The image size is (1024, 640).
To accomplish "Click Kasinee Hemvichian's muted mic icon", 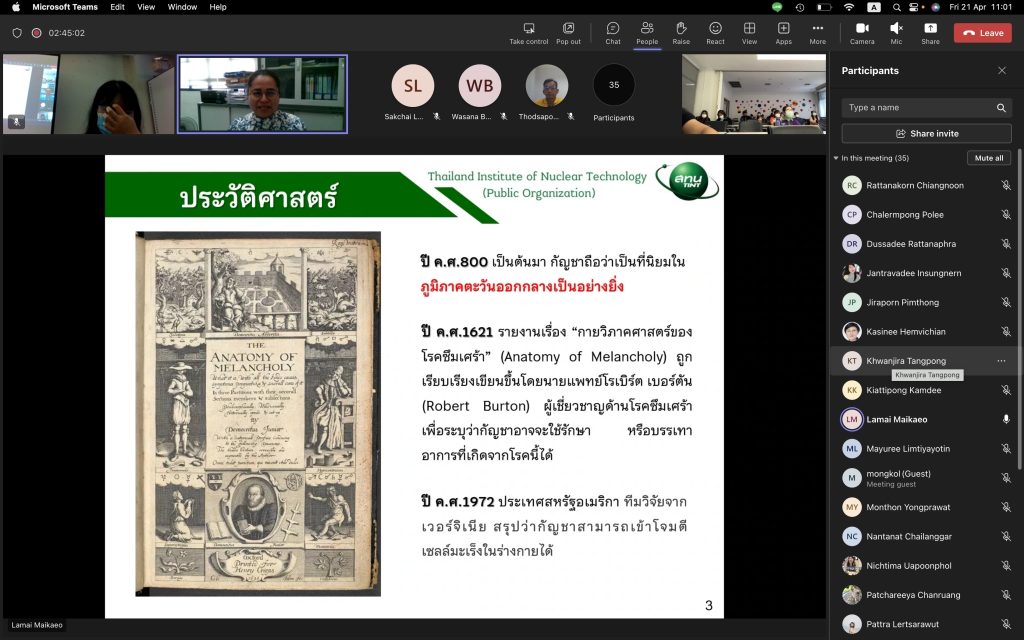I will click(1006, 332).
